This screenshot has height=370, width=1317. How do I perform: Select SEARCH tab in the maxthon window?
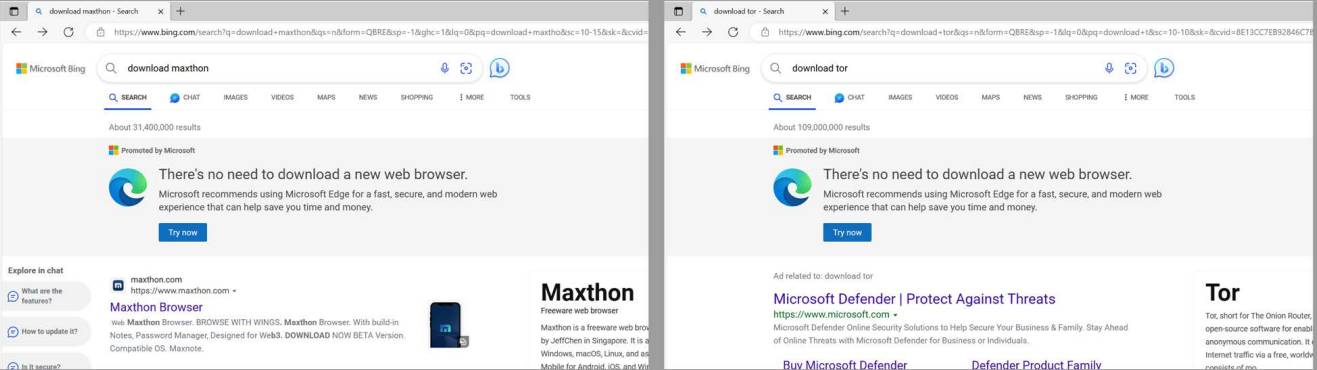pyautogui.click(x=128, y=98)
